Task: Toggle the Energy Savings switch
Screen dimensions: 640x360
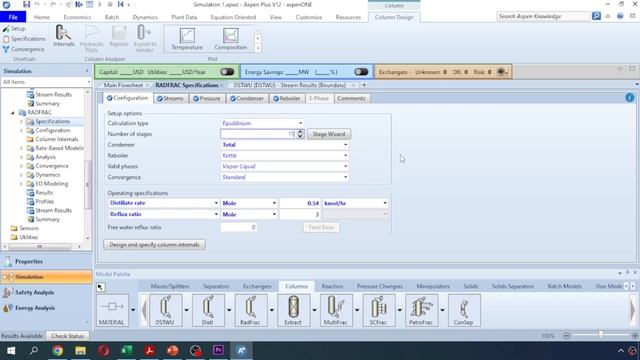Action: (361, 72)
